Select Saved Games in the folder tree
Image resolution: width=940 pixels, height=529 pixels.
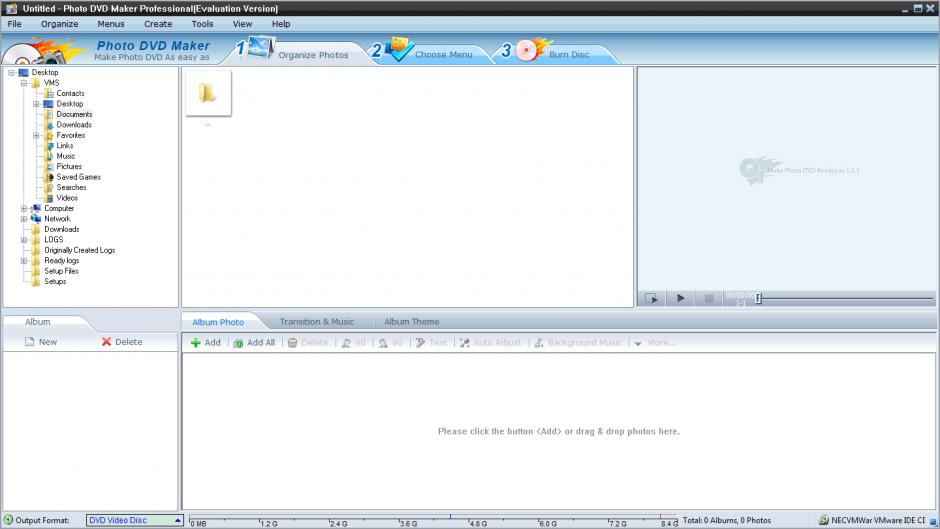pos(79,177)
